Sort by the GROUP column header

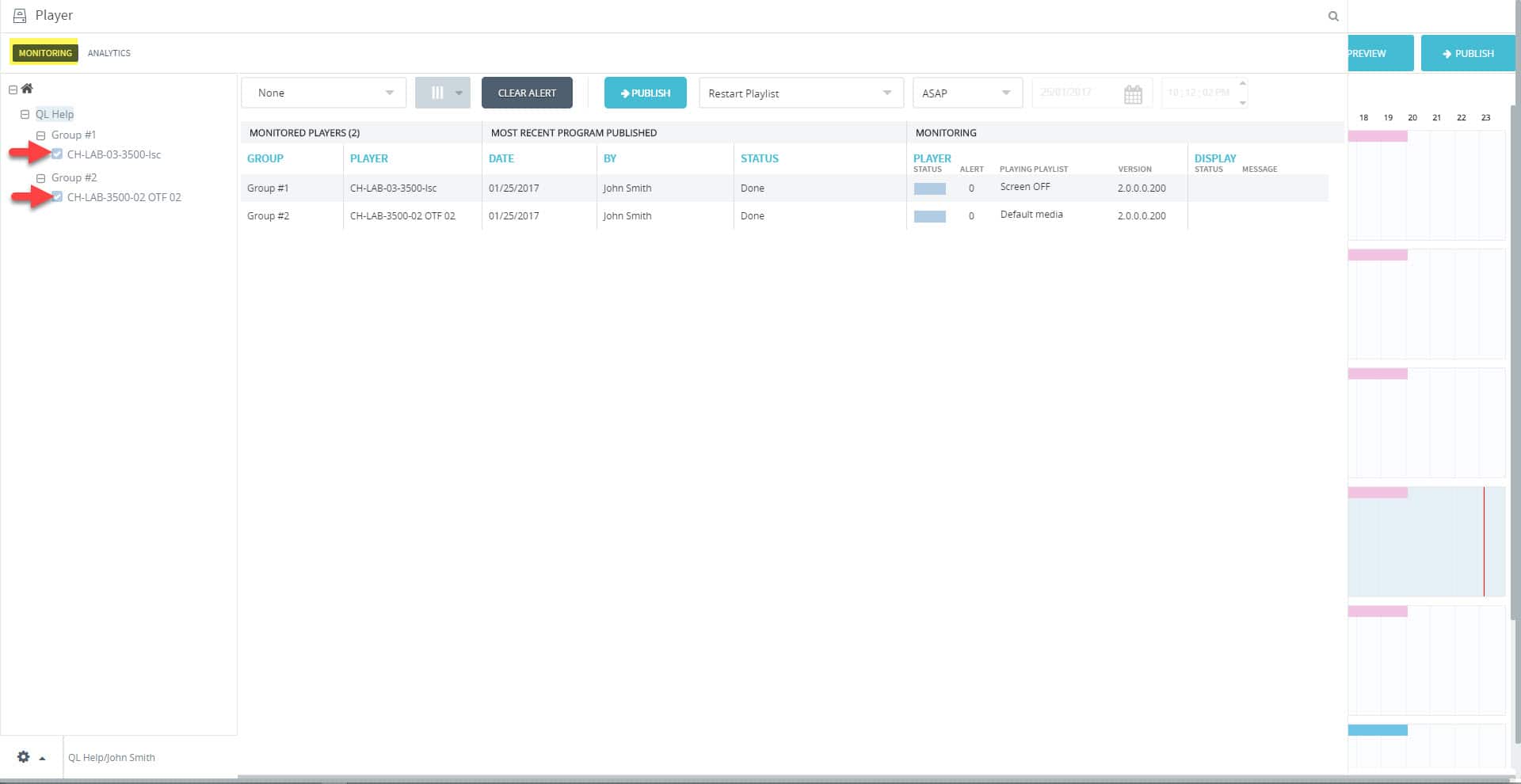265,158
